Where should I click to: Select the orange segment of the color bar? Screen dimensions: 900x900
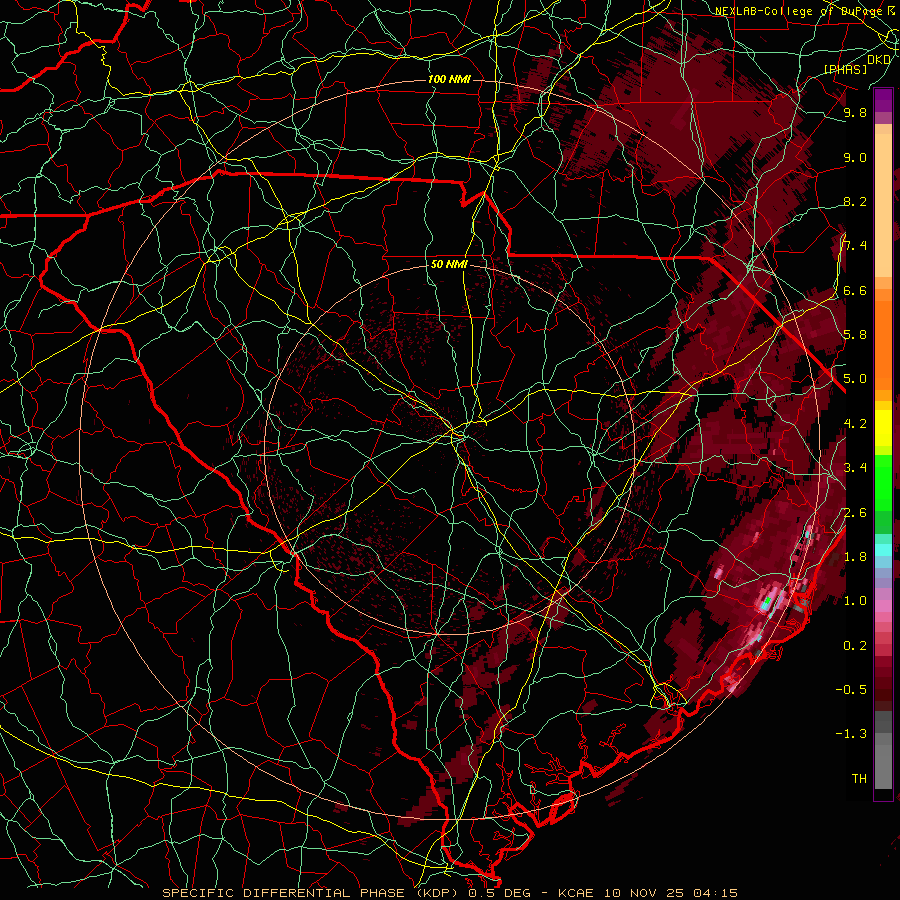tap(883, 344)
